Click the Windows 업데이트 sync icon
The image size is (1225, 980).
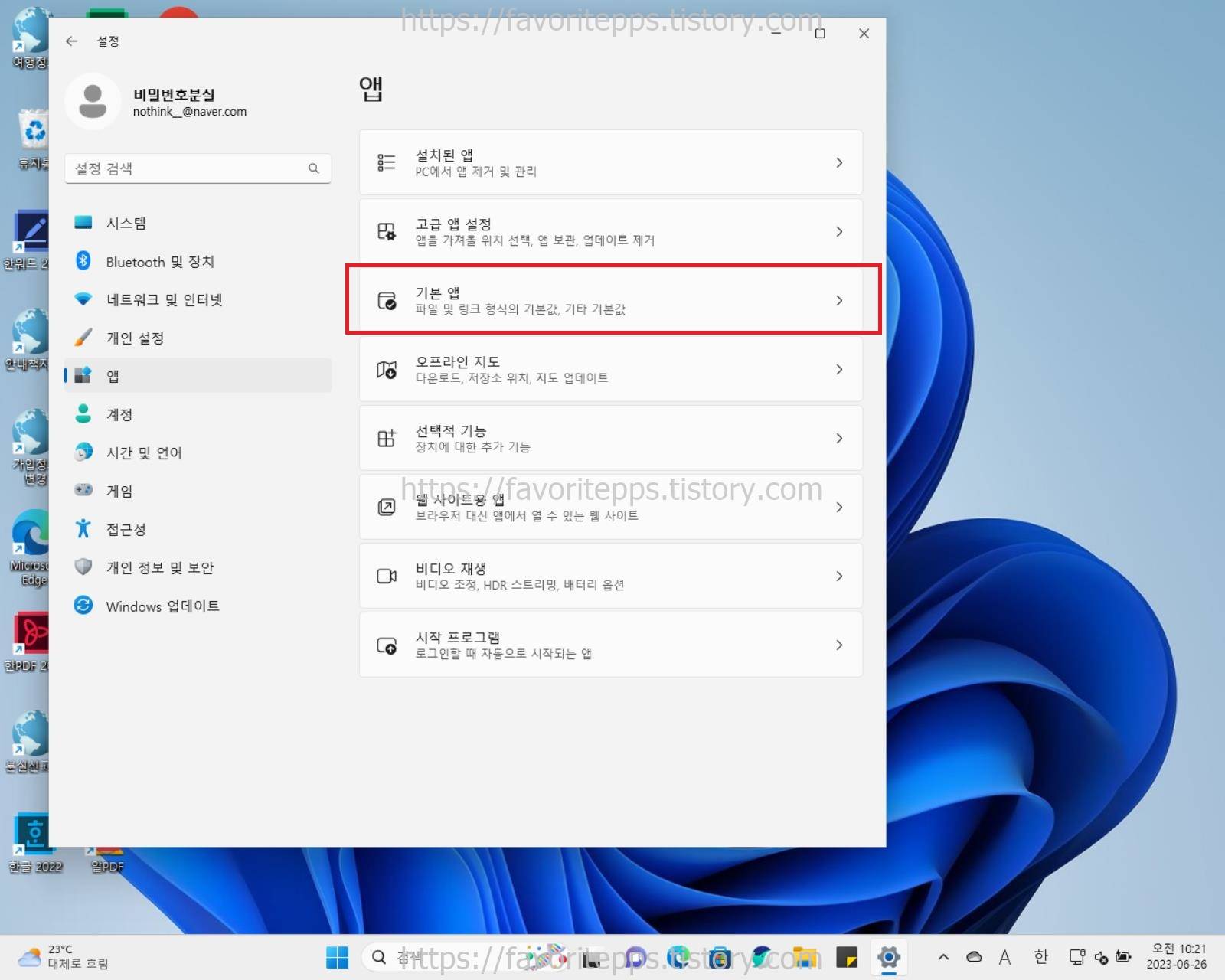click(83, 605)
